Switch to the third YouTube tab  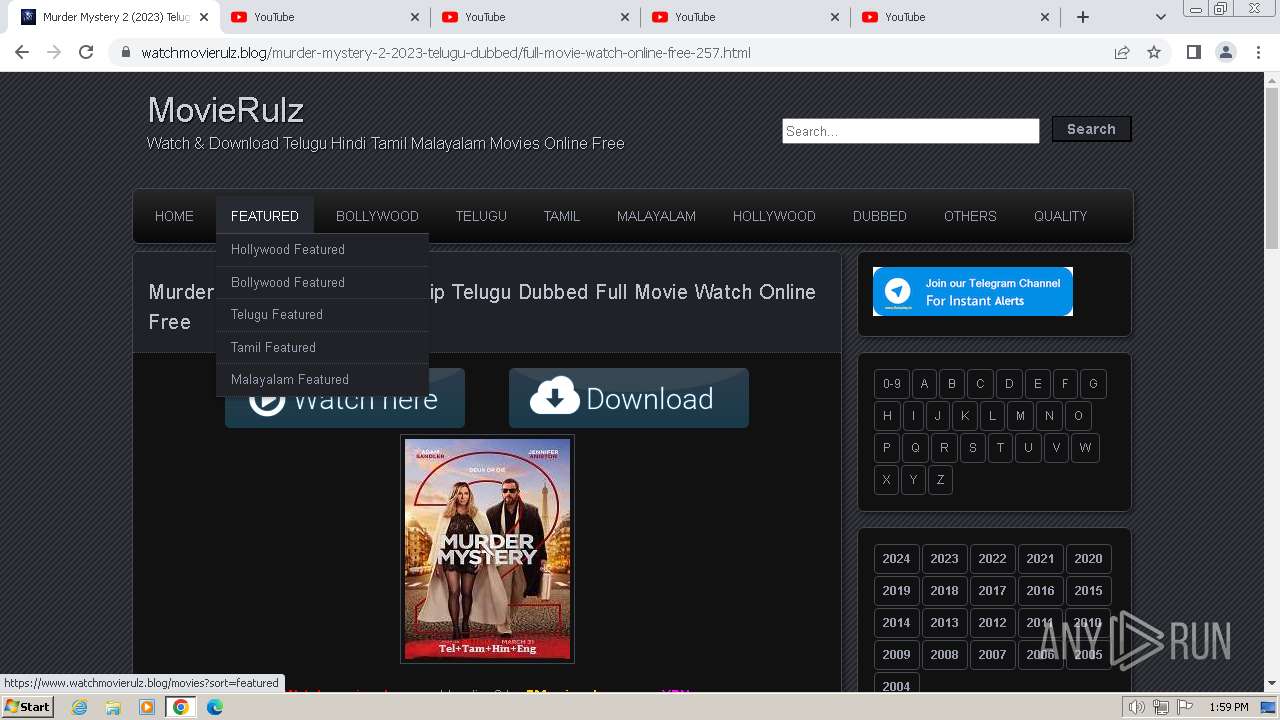(x=745, y=17)
